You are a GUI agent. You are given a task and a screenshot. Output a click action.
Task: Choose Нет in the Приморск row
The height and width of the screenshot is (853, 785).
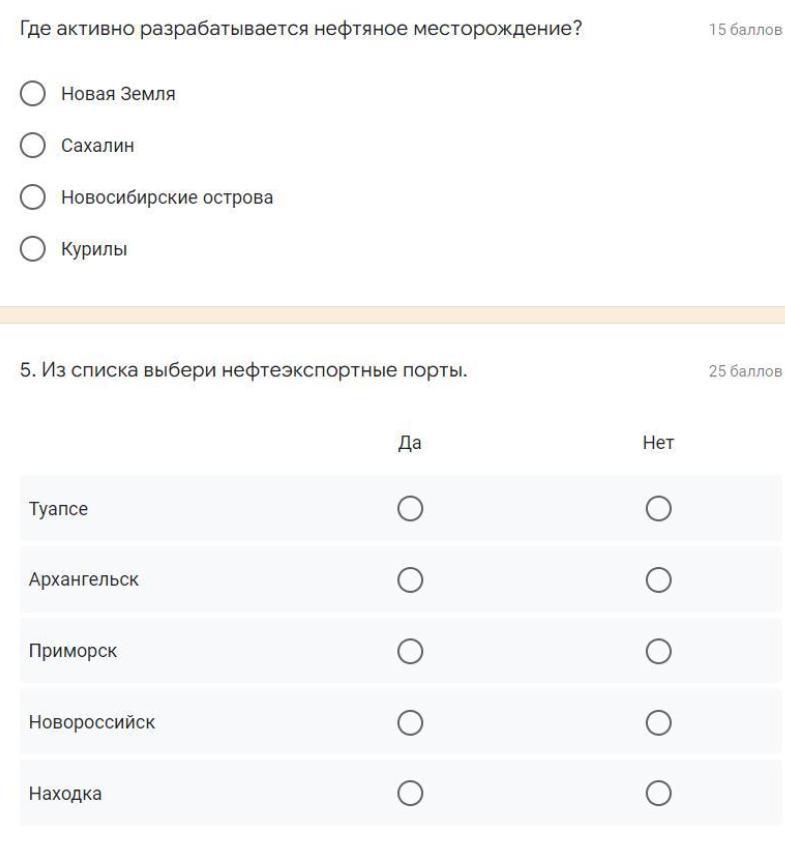tap(657, 651)
